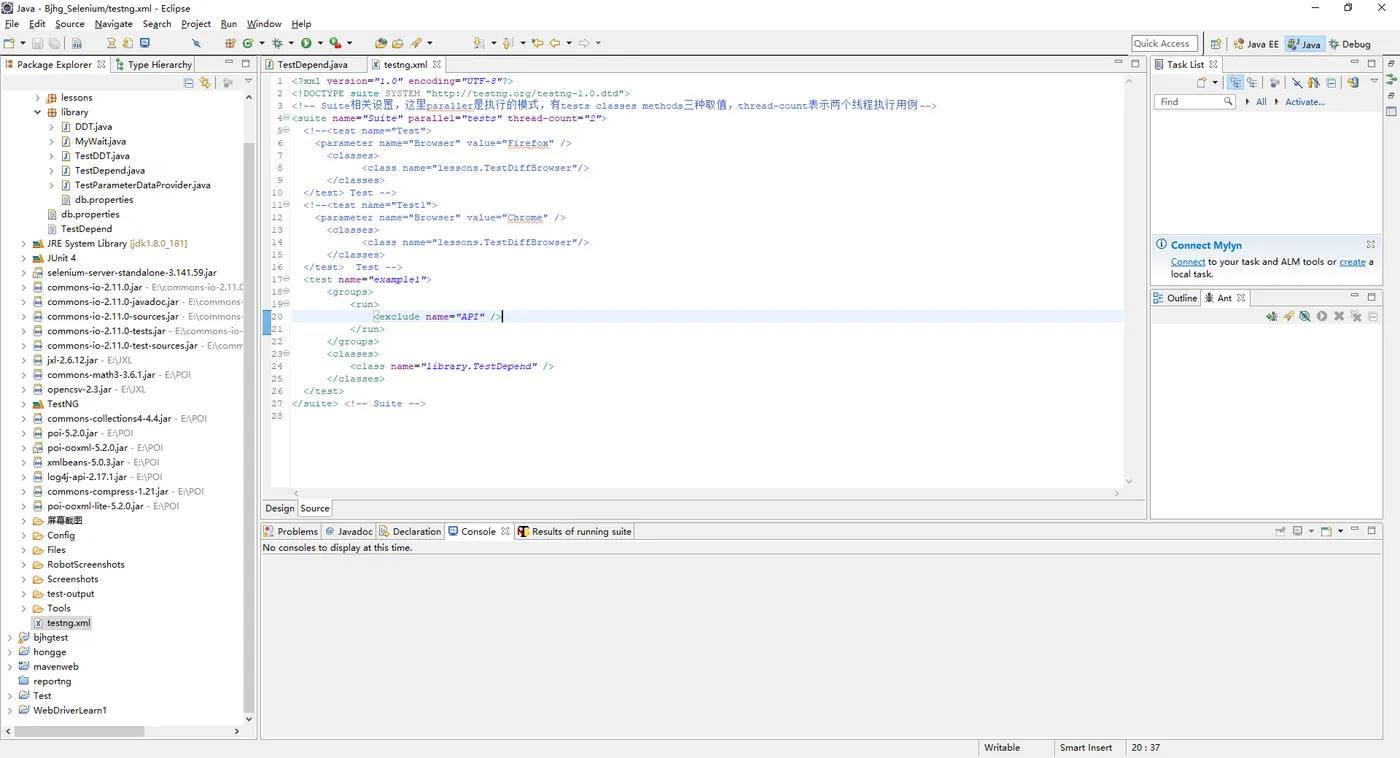Click Open Console icon in Console view
Viewport: 1400px width, 758px height.
click(x=1326, y=531)
